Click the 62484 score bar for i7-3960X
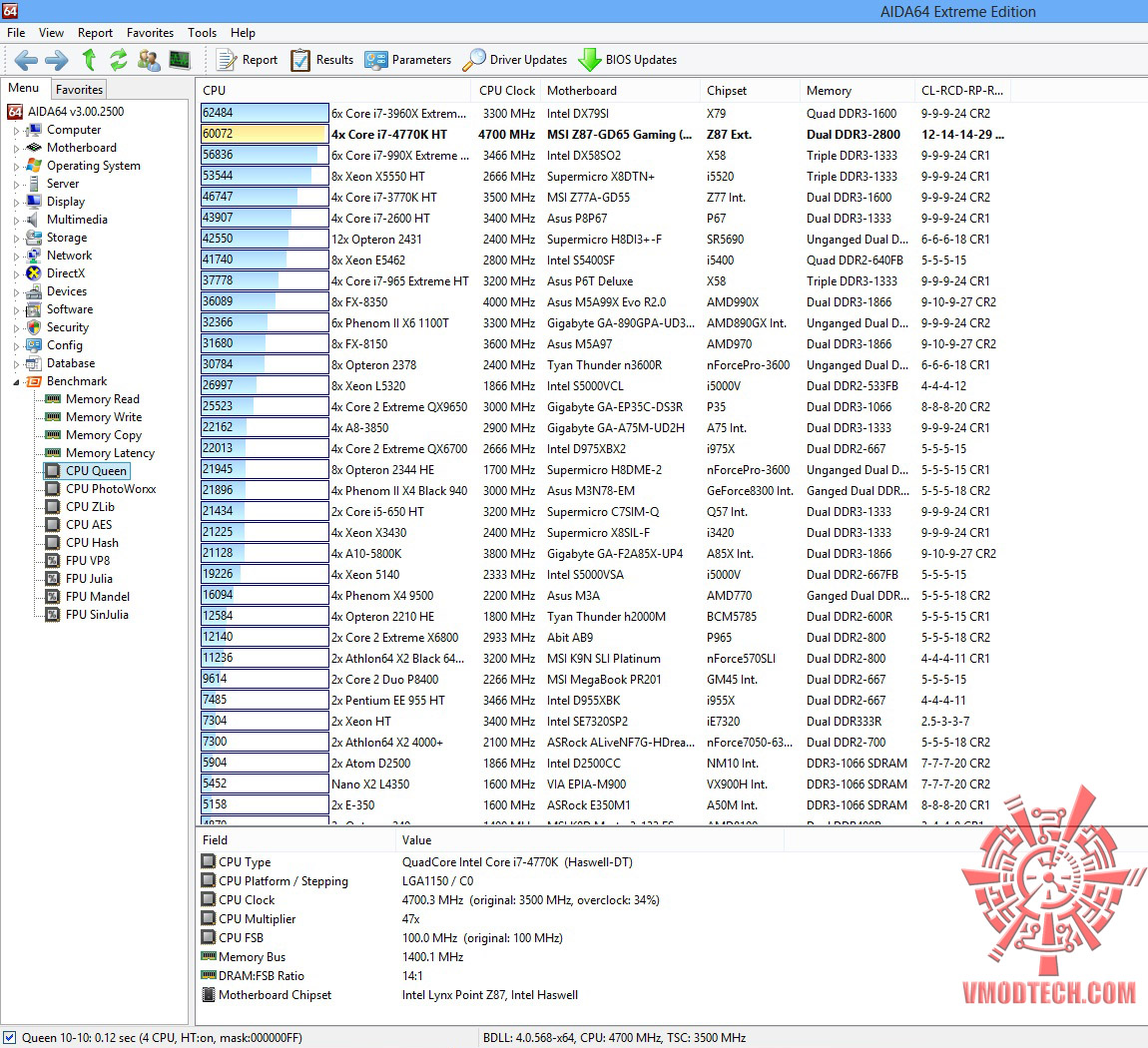The width and height of the screenshot is (1148, 1048). pyautogui.click(x=265, y=113)
